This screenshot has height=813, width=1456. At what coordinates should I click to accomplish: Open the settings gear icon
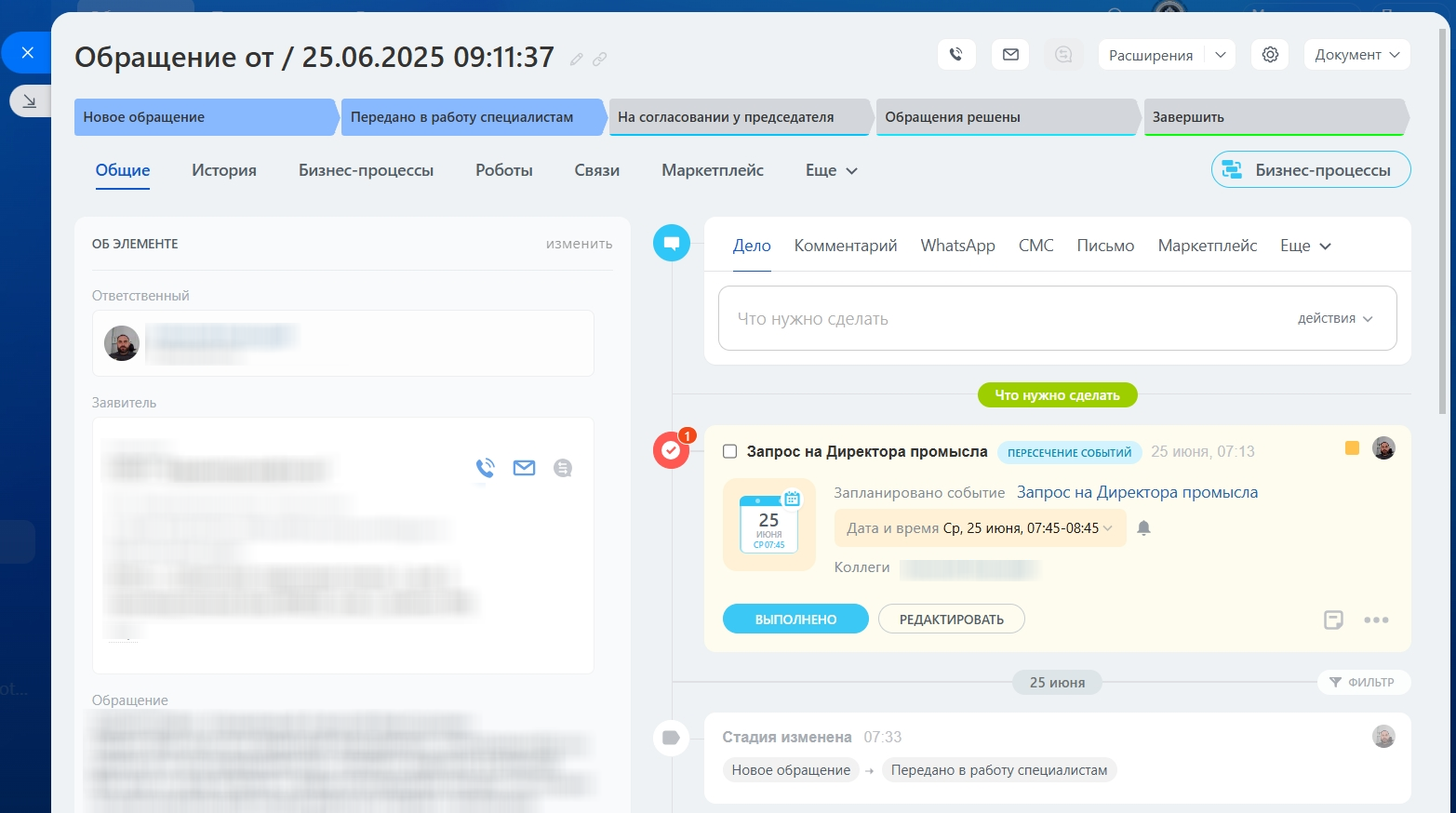click(x=1270, y=55)
